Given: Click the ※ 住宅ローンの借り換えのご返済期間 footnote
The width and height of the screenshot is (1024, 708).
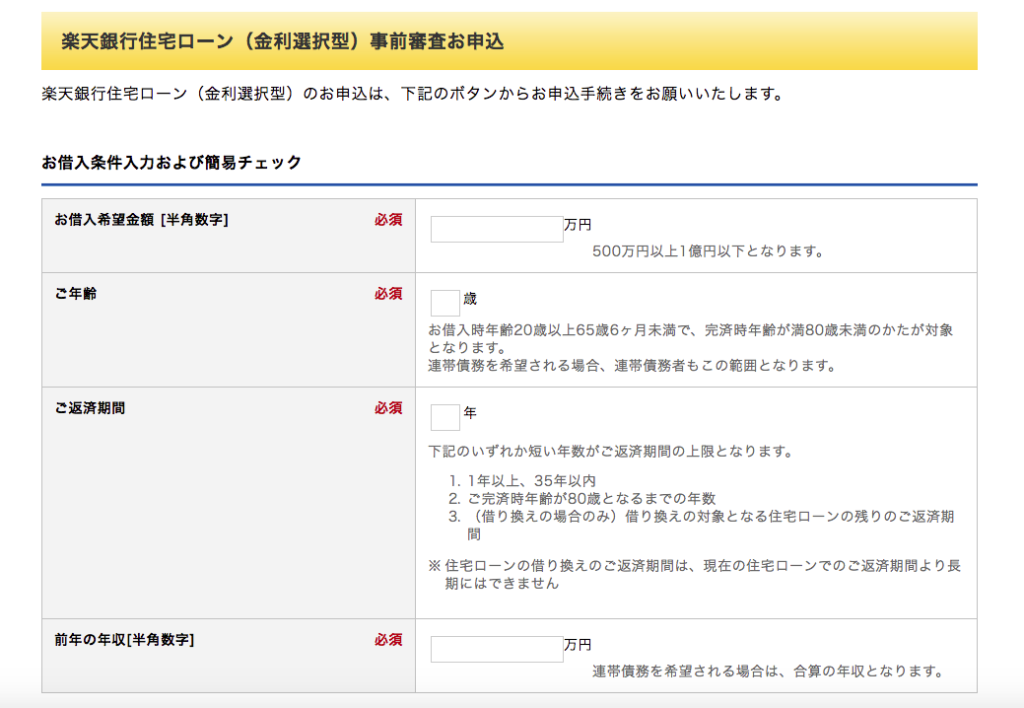Looking at the screenshot, I should click(695, 574).
